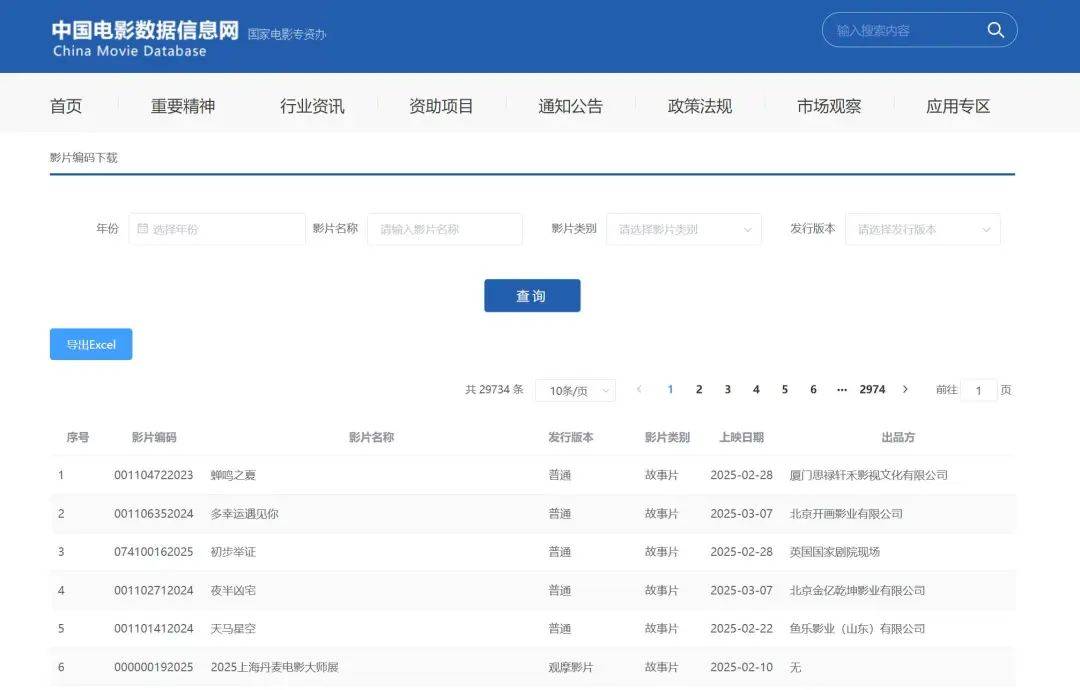
Task: Click the previous page arrow in pagination
Action: pos(639,389)
